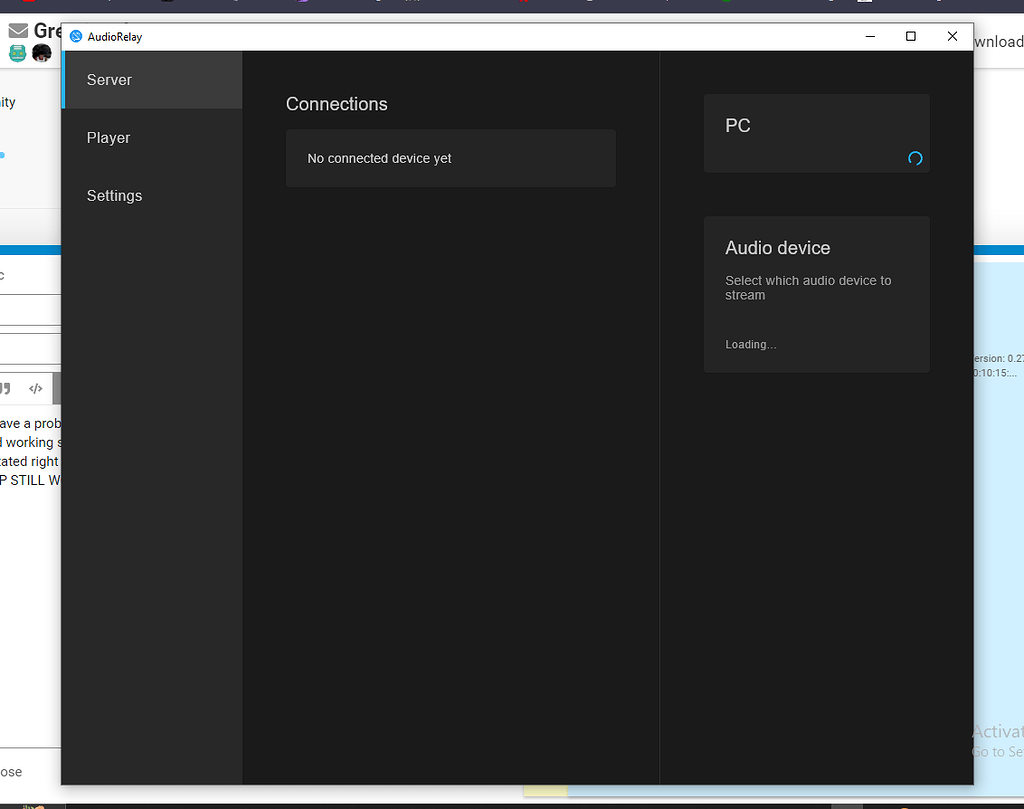
Task: Click the Connections heading
Action: pyautogui.click(x=336, y=104)
